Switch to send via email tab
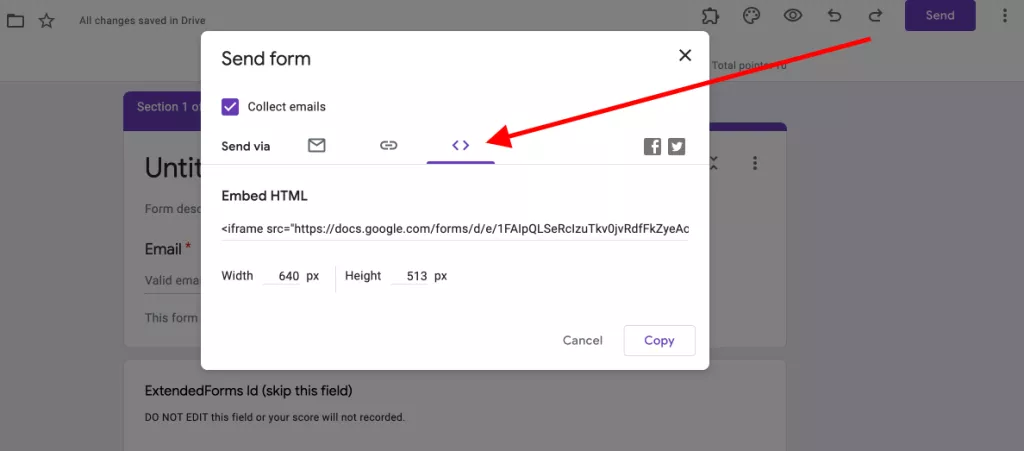Screen dimensions: 1024x451 pos(317,146)
